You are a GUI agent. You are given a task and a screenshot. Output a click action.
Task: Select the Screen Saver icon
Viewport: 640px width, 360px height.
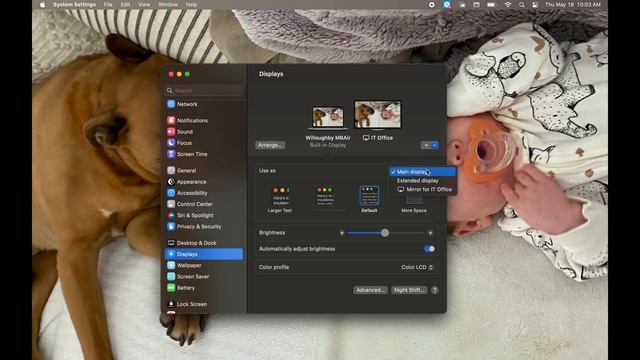(171, 276)
